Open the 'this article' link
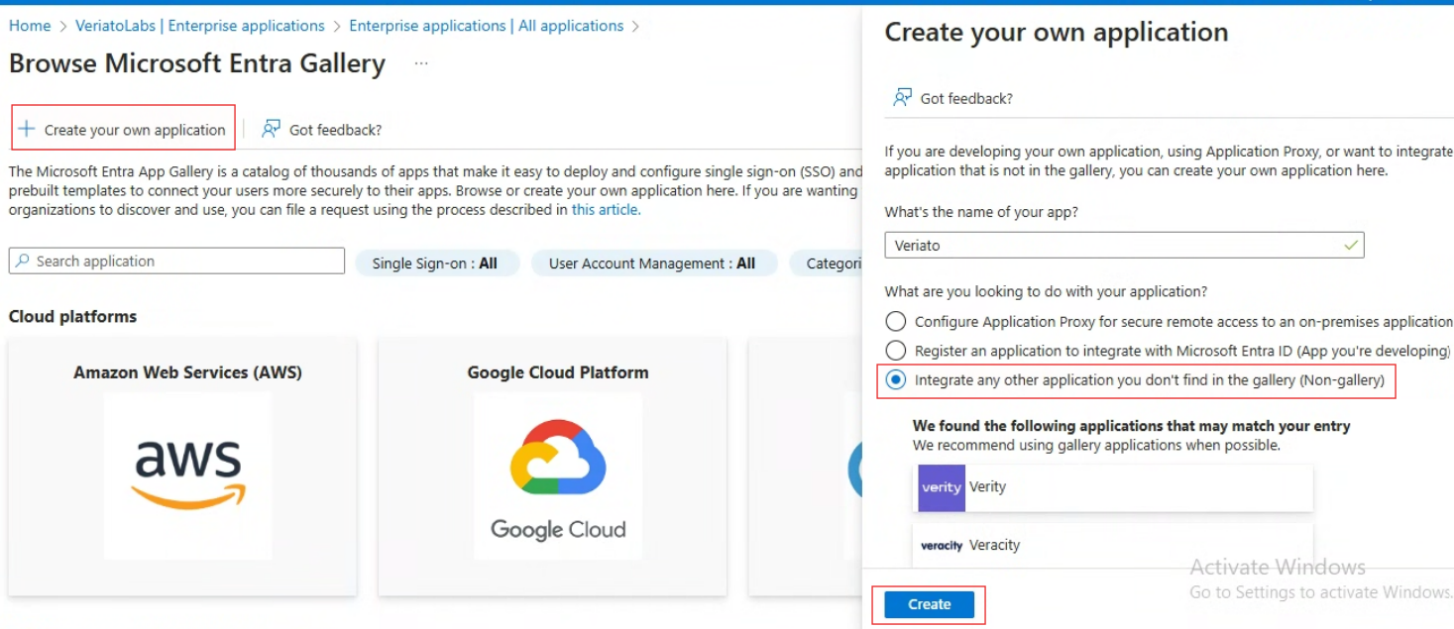This screenshot has height=629, width=1454. 606,210
